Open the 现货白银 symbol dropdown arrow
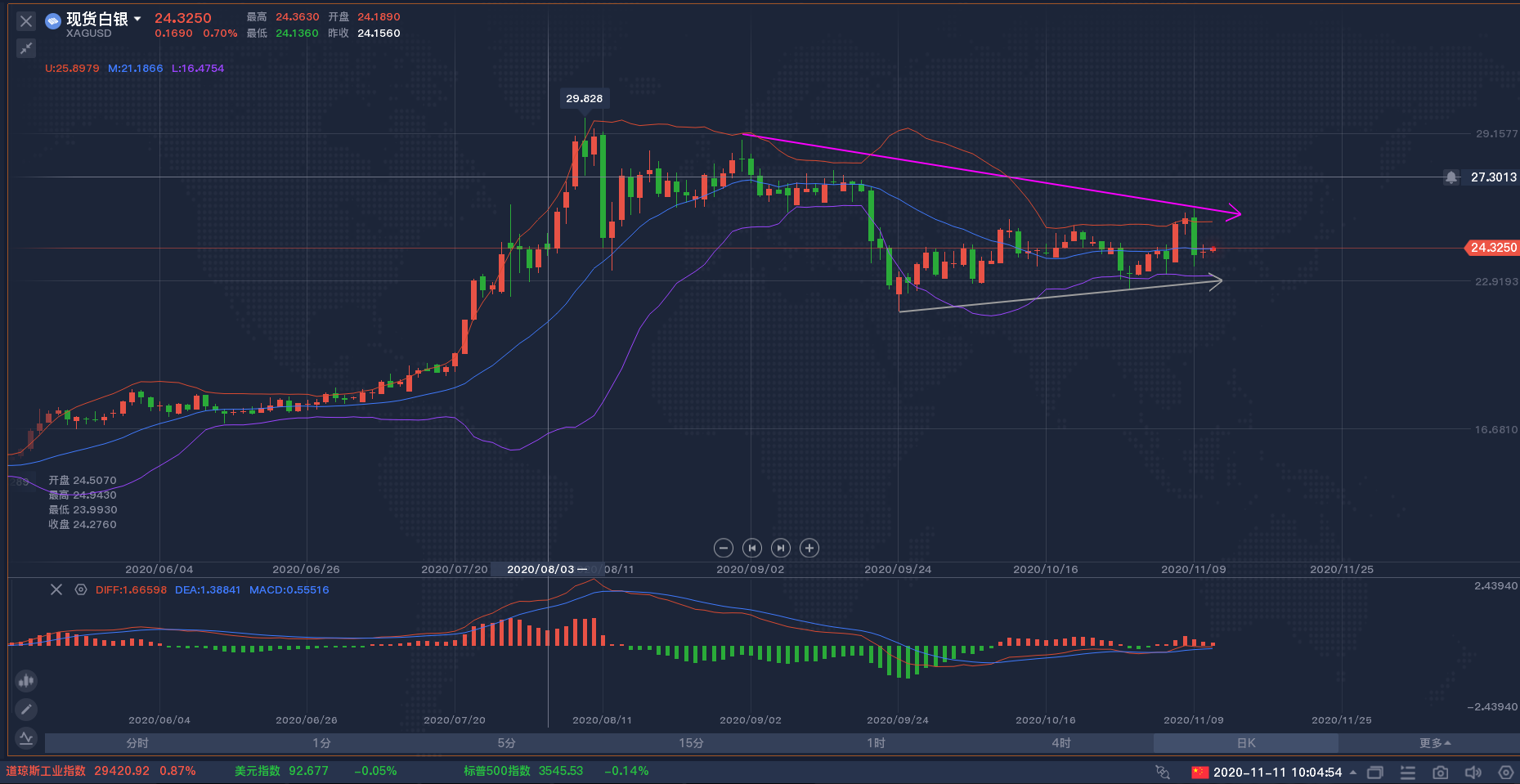Screen dimensions: 1520x784 (x=137, y=19)
